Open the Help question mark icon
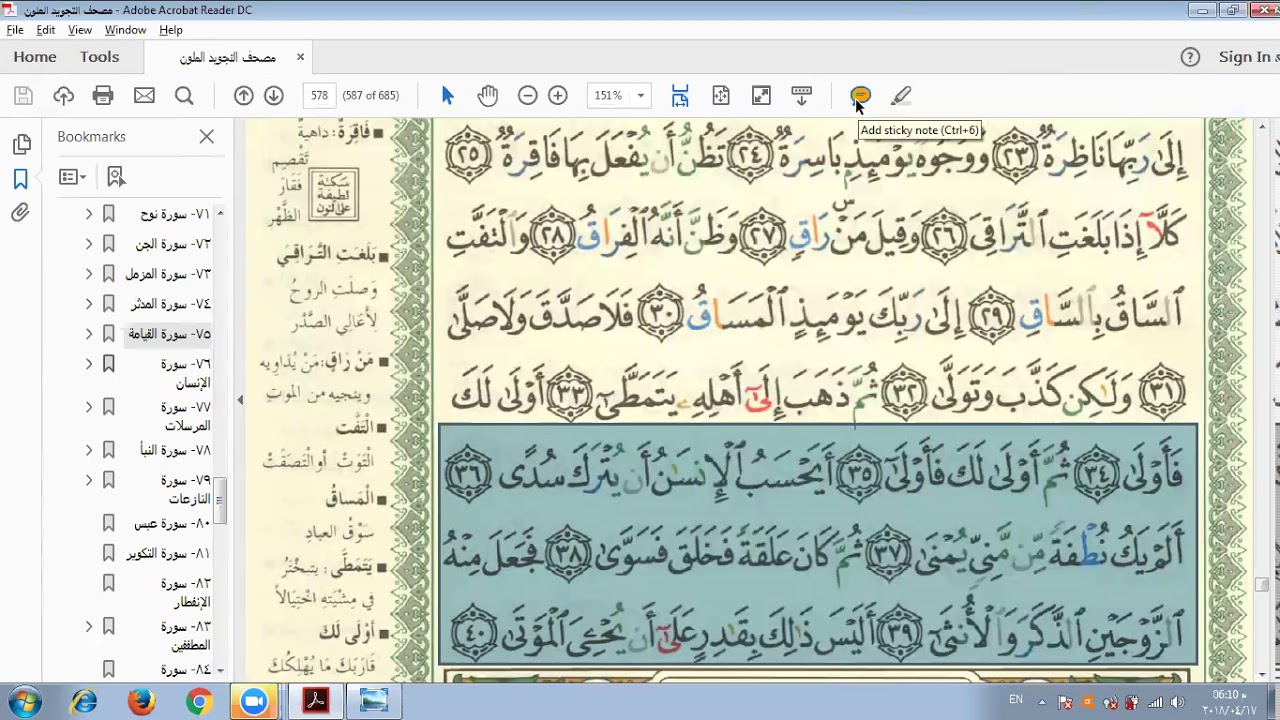1280x720 pixels. pyautogui.click(x=1190, y=57)
